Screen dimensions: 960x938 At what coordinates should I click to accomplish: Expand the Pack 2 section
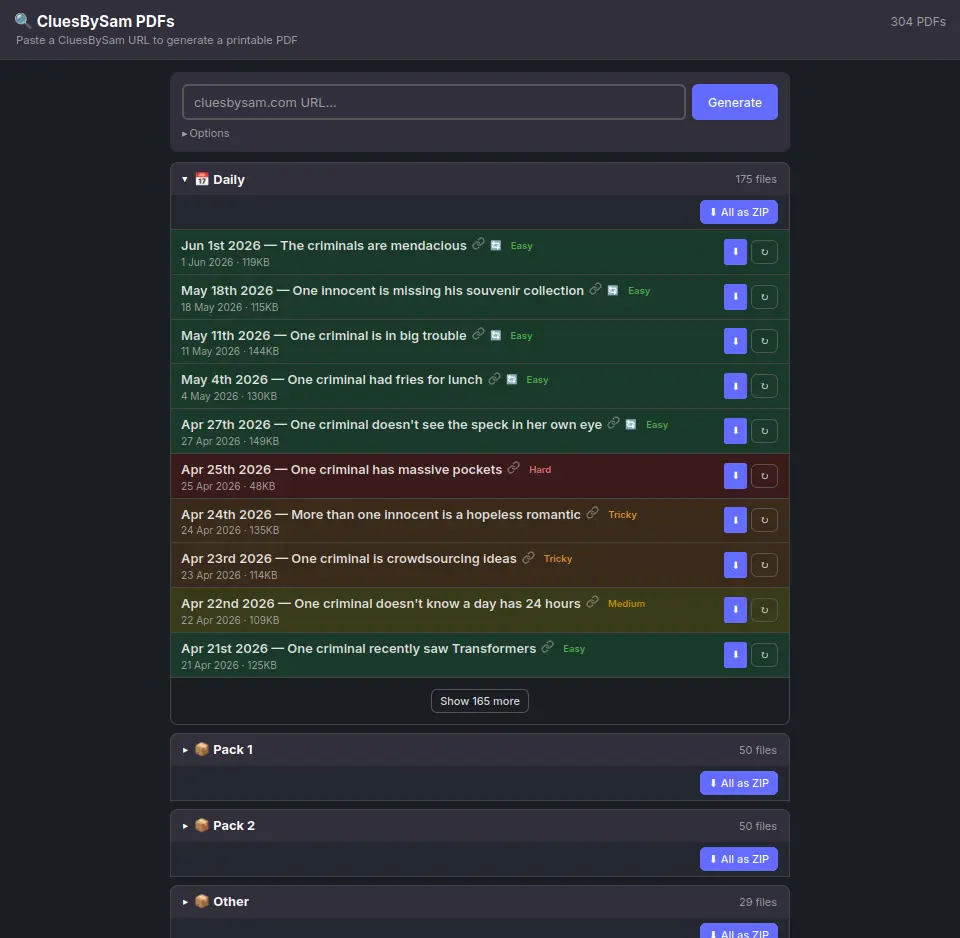pyautogui.click(x=479, y=826)
